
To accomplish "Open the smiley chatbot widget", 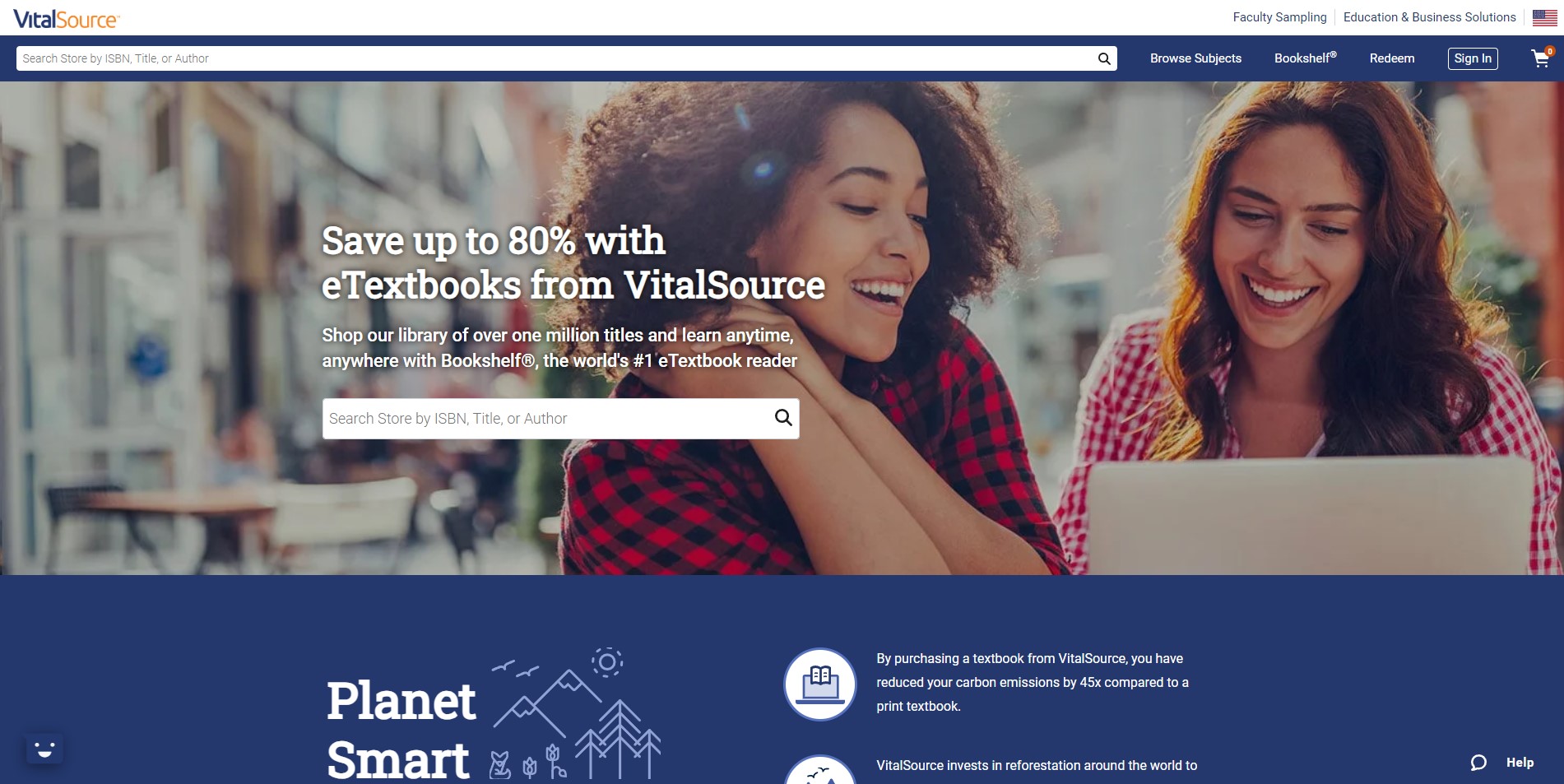I will point(44,749).
